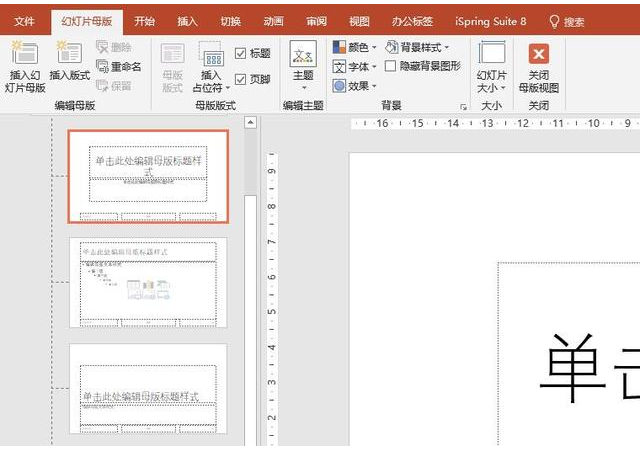643x452 pixels.
Task: Click the lightbulb search (搜索) icon
Action: (554, 21)
